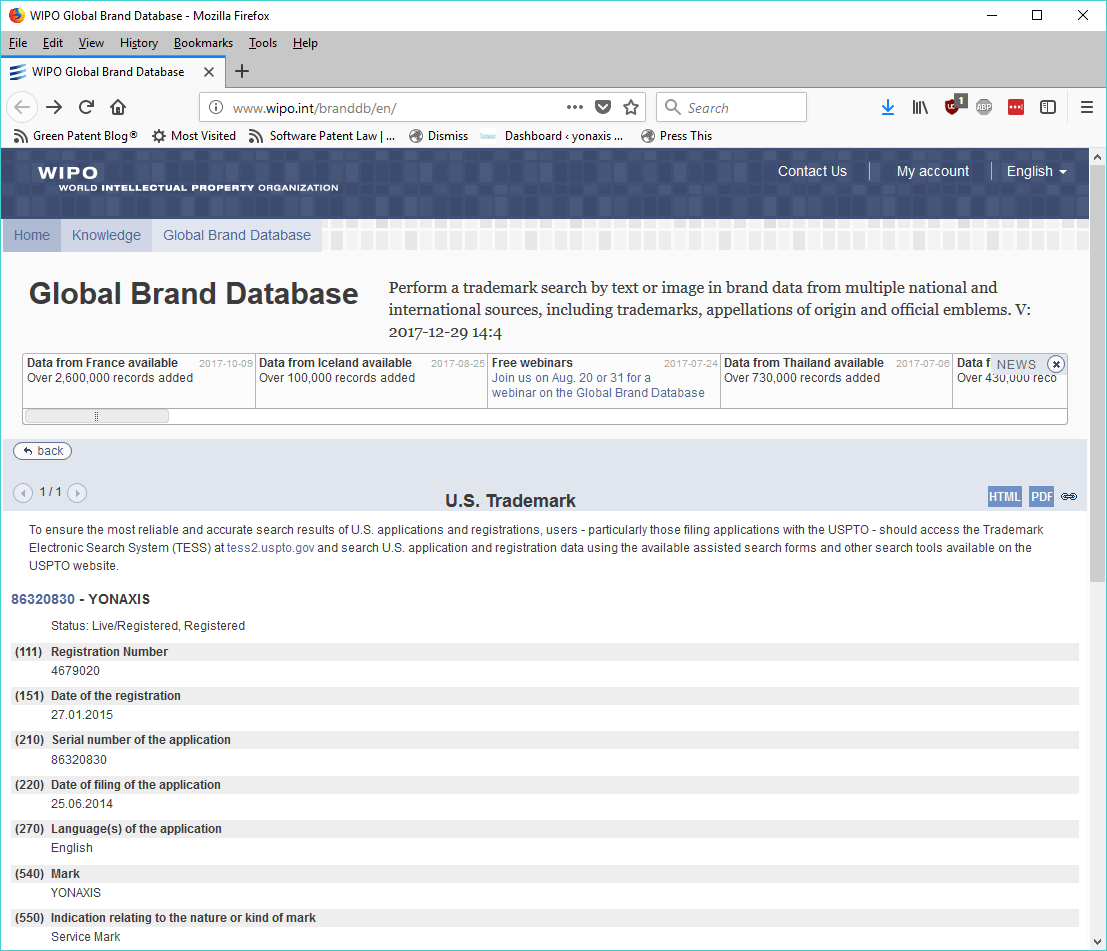This screenshot has height=951, width=1107.
Task: Open the English language dropdown
Action: click(1036, 172)
